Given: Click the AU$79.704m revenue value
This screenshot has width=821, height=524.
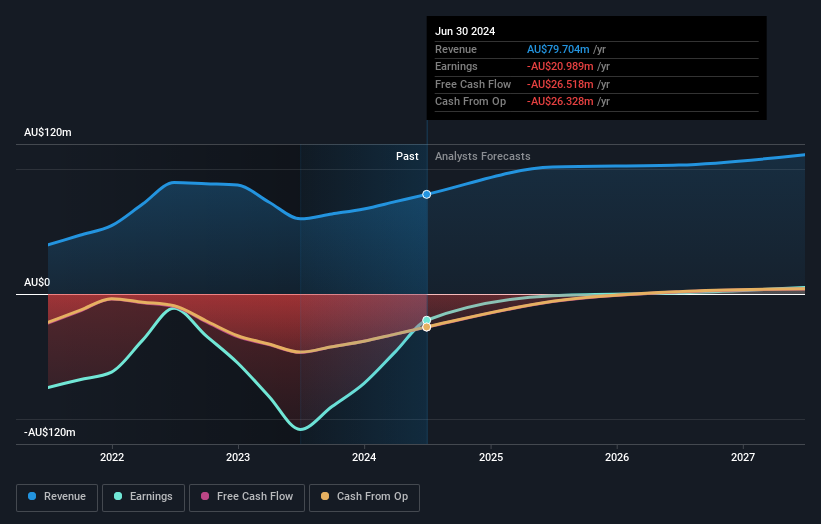Looking at the screenshot, I should tap(558, 49).
